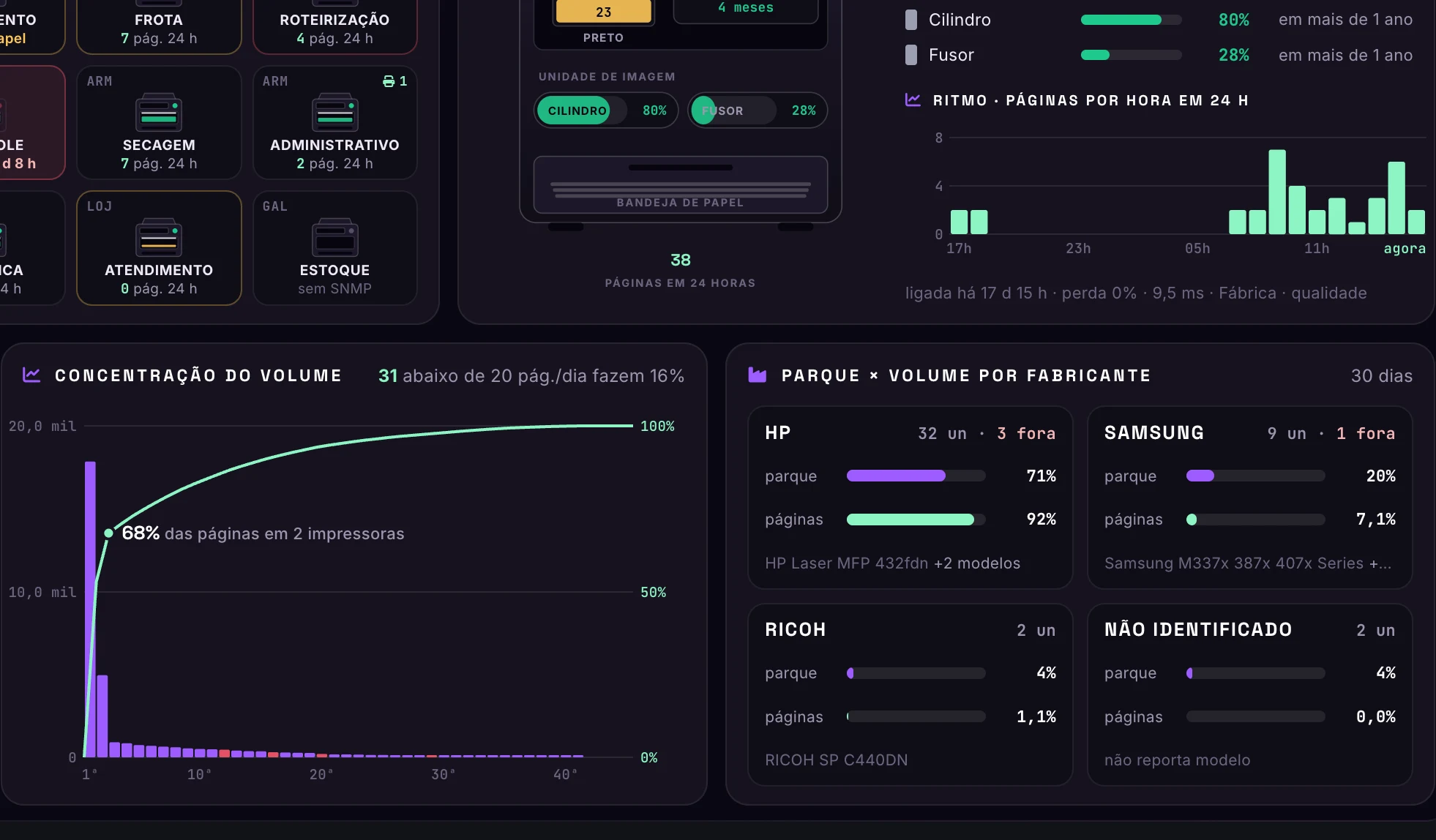Click the Parque × Volume factory icon
The width and height of the screenshot is (1436, 840).
(758, 375)
